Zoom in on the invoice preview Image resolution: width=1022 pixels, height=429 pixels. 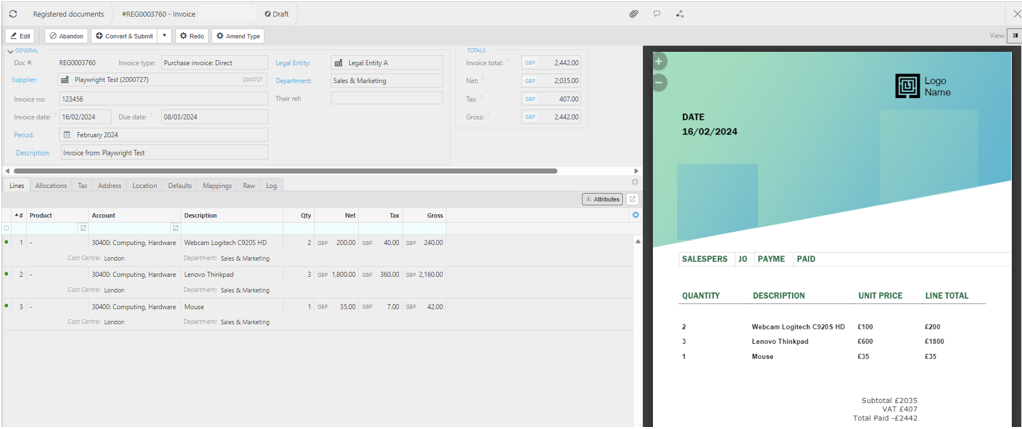tap(659, 62)
